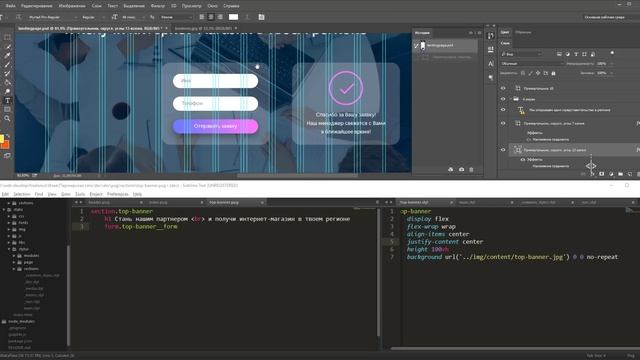Select the Rectangular Marquee tool in Photoshop
The width and height of the screenshot is (640, 360).
tap(7, 37)
